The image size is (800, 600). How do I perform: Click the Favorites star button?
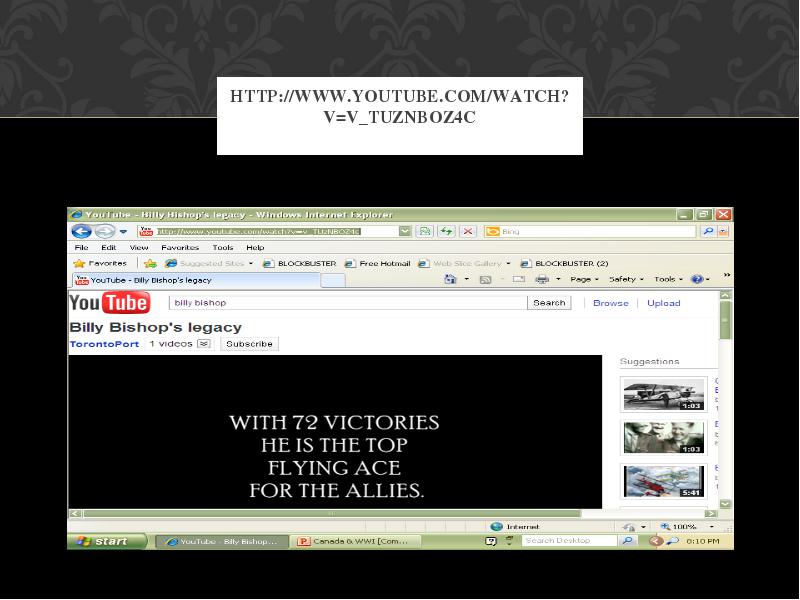pos(100,263)
